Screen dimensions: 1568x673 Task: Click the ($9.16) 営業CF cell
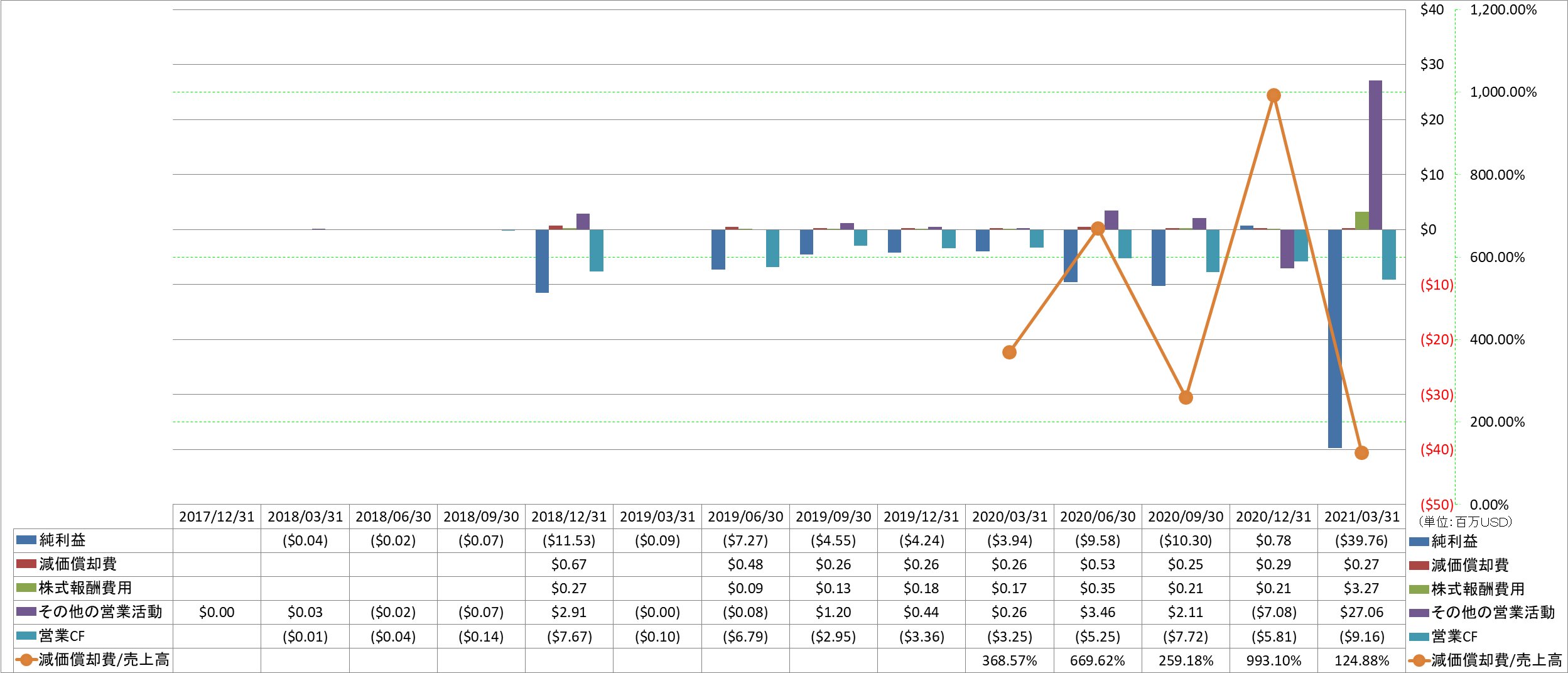pyautogui.click(x=1362, y=636)
